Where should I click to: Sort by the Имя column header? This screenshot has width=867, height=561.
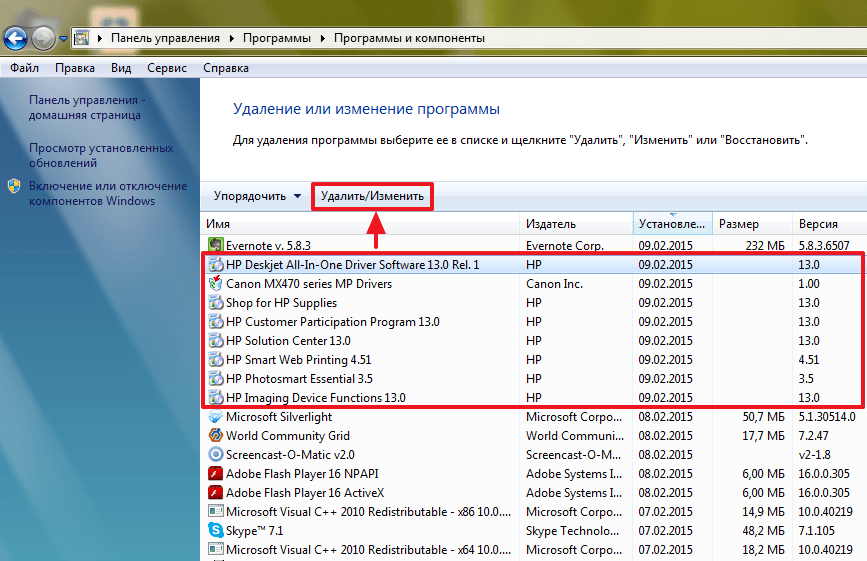tap(360, 224)
